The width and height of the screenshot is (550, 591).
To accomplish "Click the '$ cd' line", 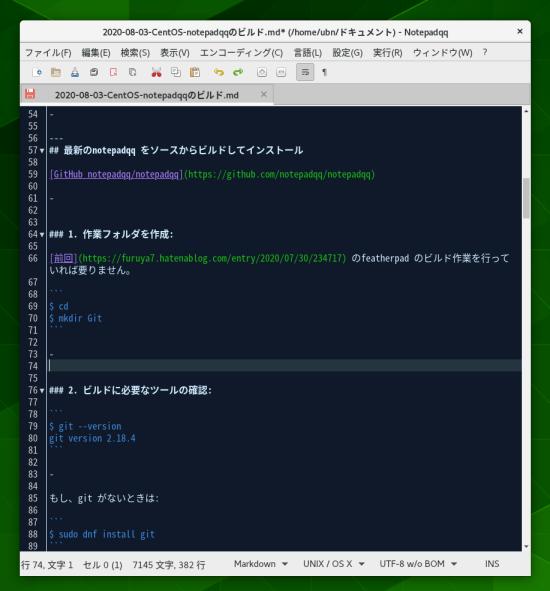I will point(59,306).
